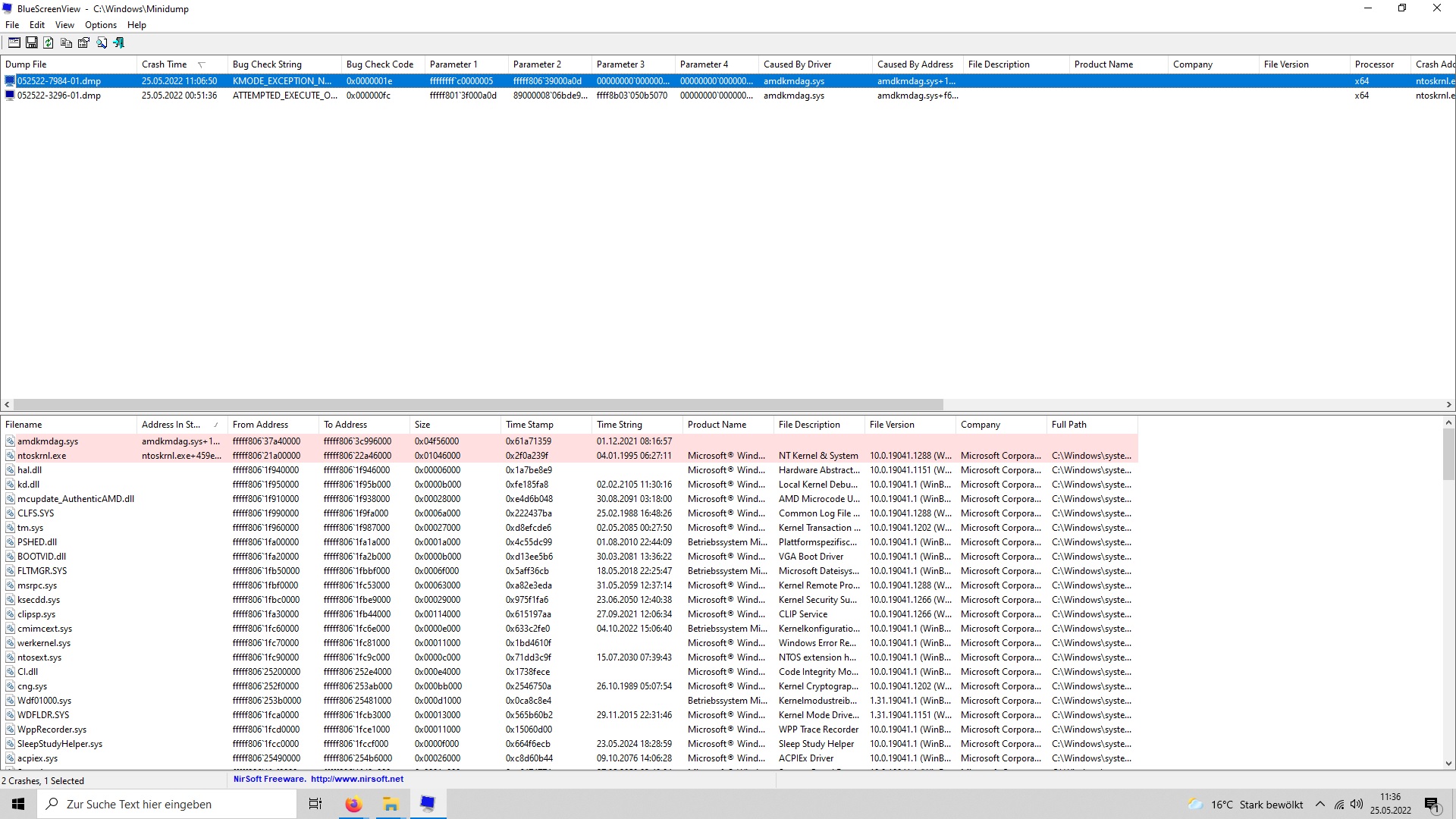Click the Open icon in toolbar
This screenshot has height=819, width=1456.
14,42
